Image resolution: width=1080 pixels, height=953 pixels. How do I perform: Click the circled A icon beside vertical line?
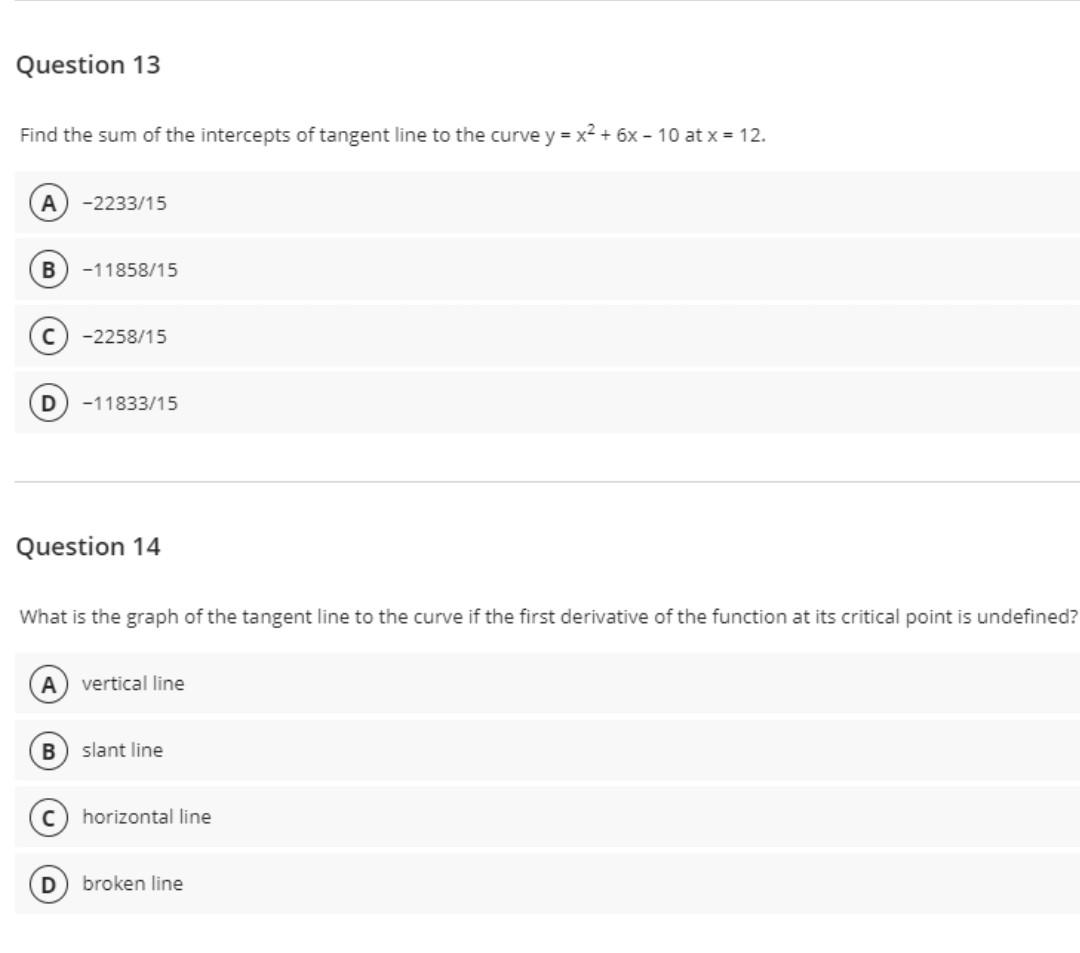point(46,683)
